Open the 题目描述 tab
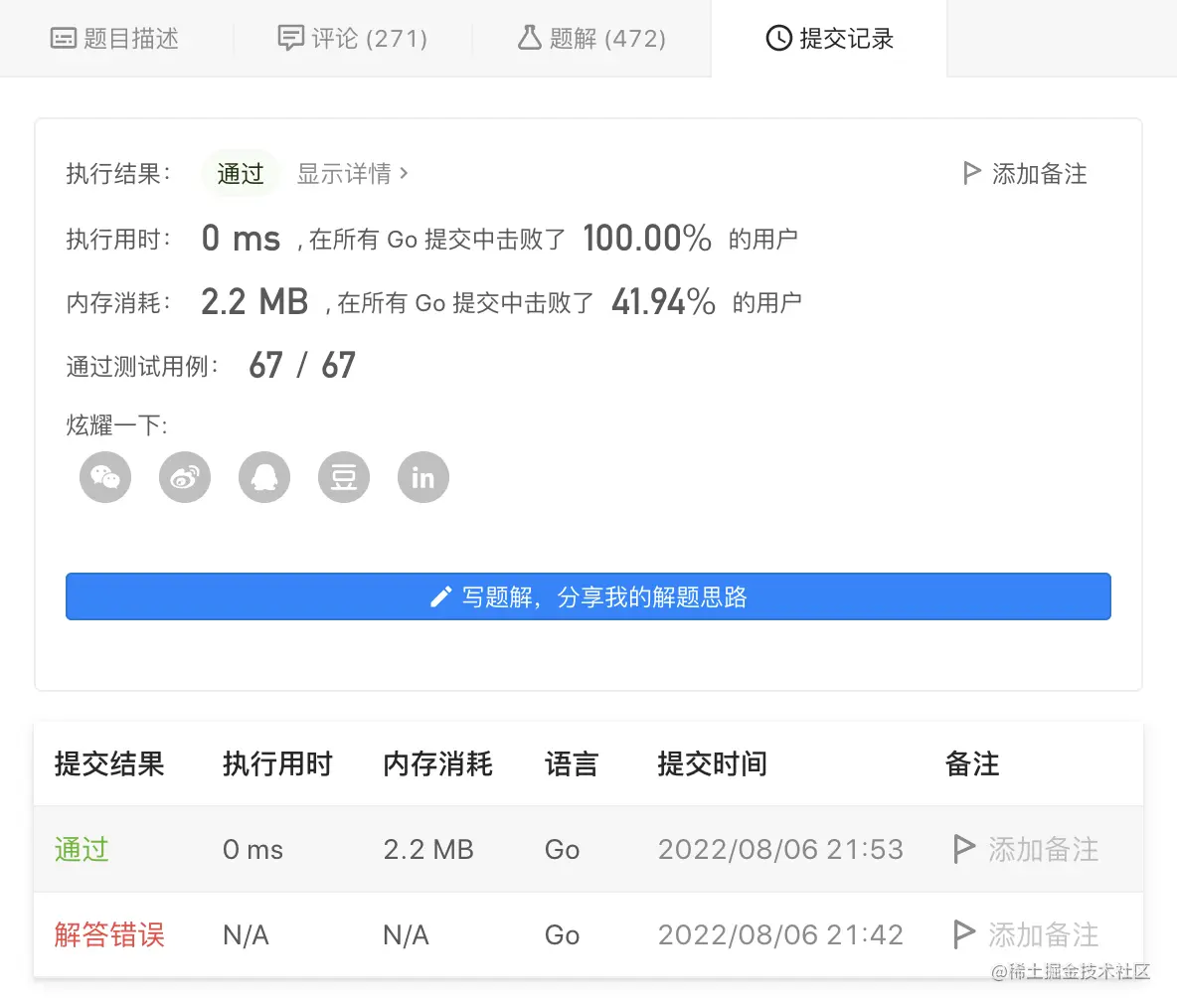Screen dimensions: 1177x1008 [x=115, y=39]
